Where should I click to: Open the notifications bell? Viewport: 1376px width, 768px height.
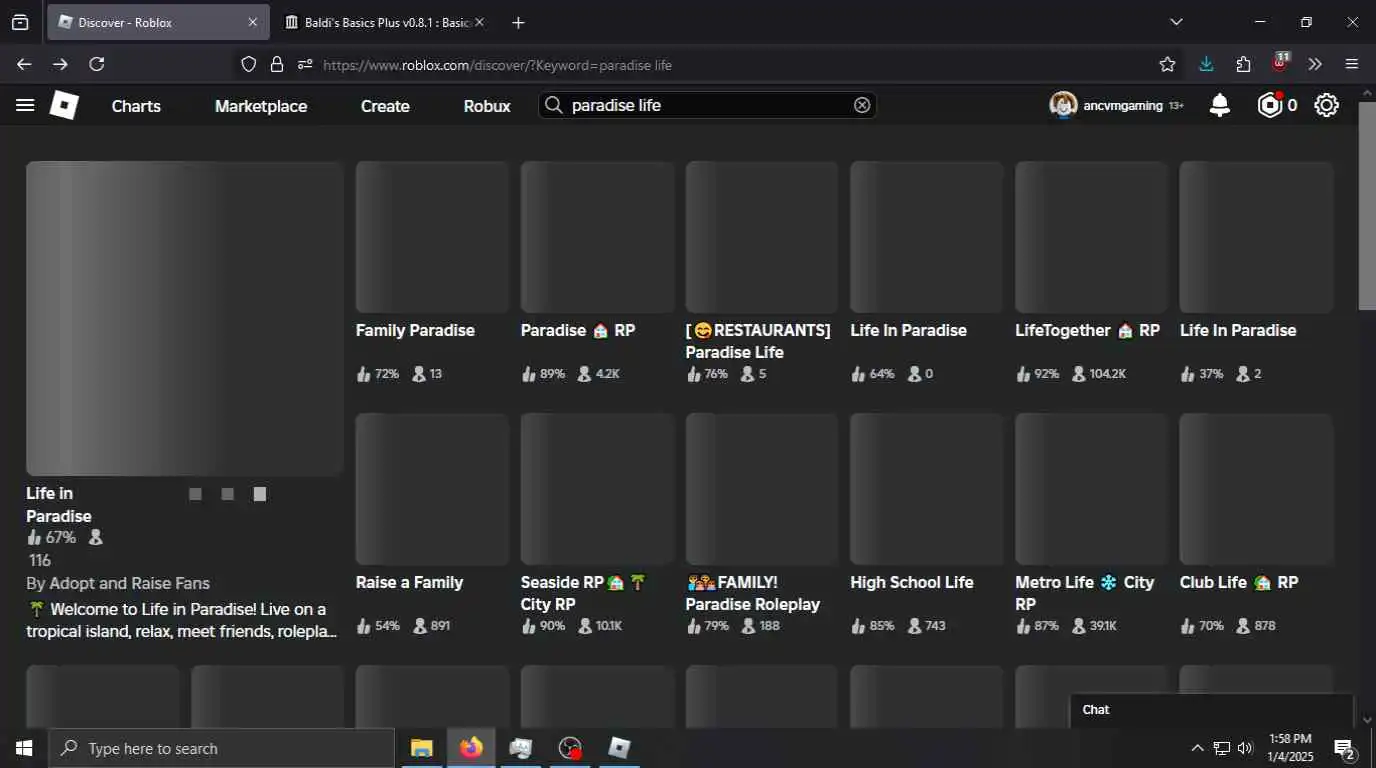pyautogui.click(x=1220, y=105)
